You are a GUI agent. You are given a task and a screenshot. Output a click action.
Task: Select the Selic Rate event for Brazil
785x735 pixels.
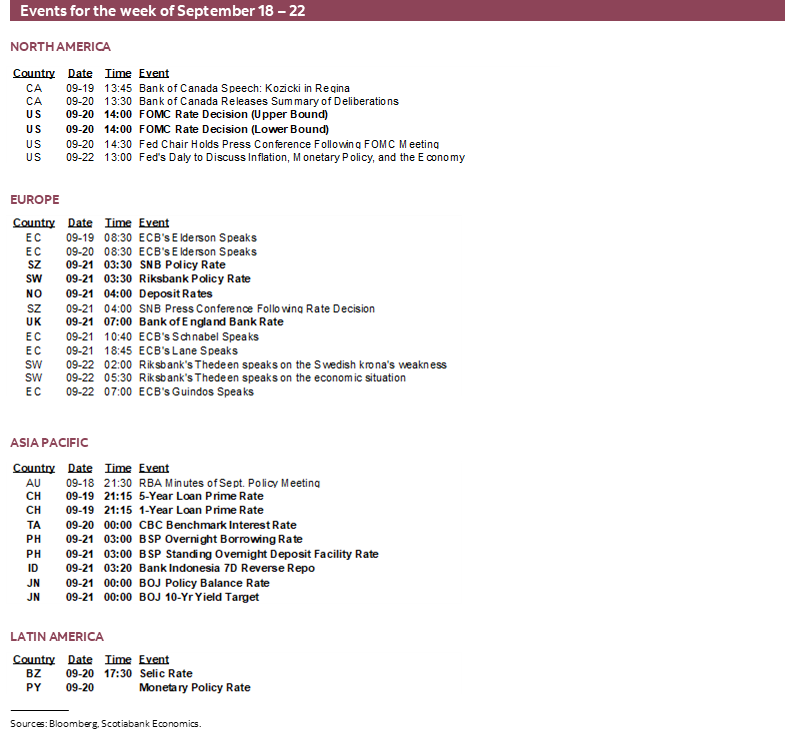pos(166,674)
